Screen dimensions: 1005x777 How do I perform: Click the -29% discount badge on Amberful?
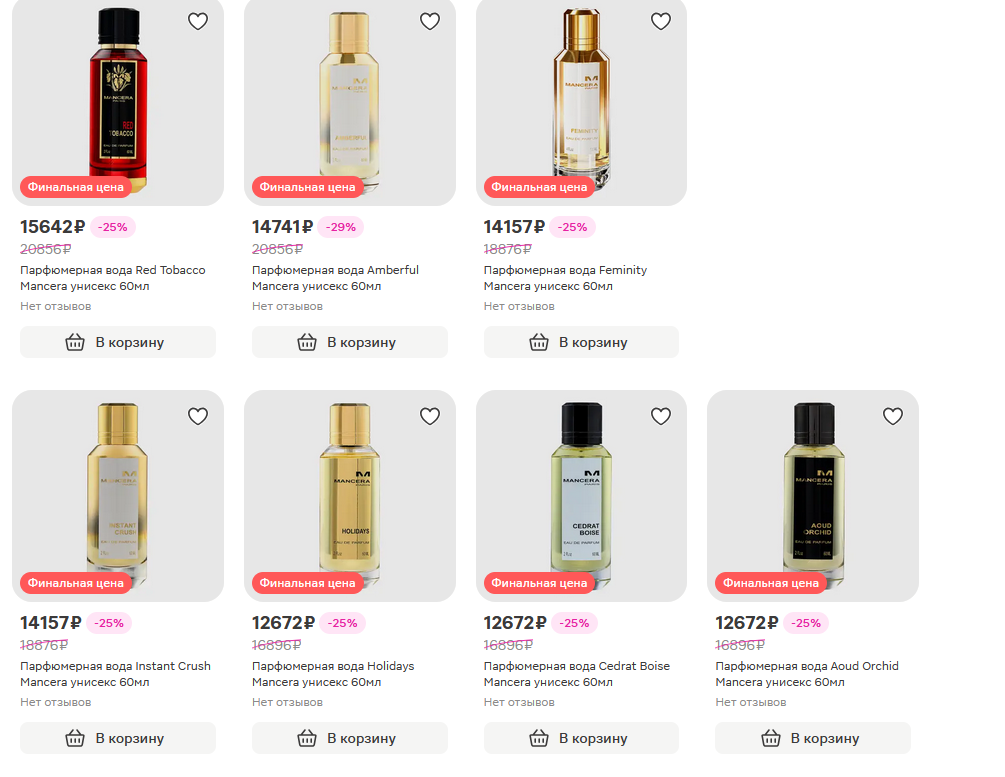340,227
